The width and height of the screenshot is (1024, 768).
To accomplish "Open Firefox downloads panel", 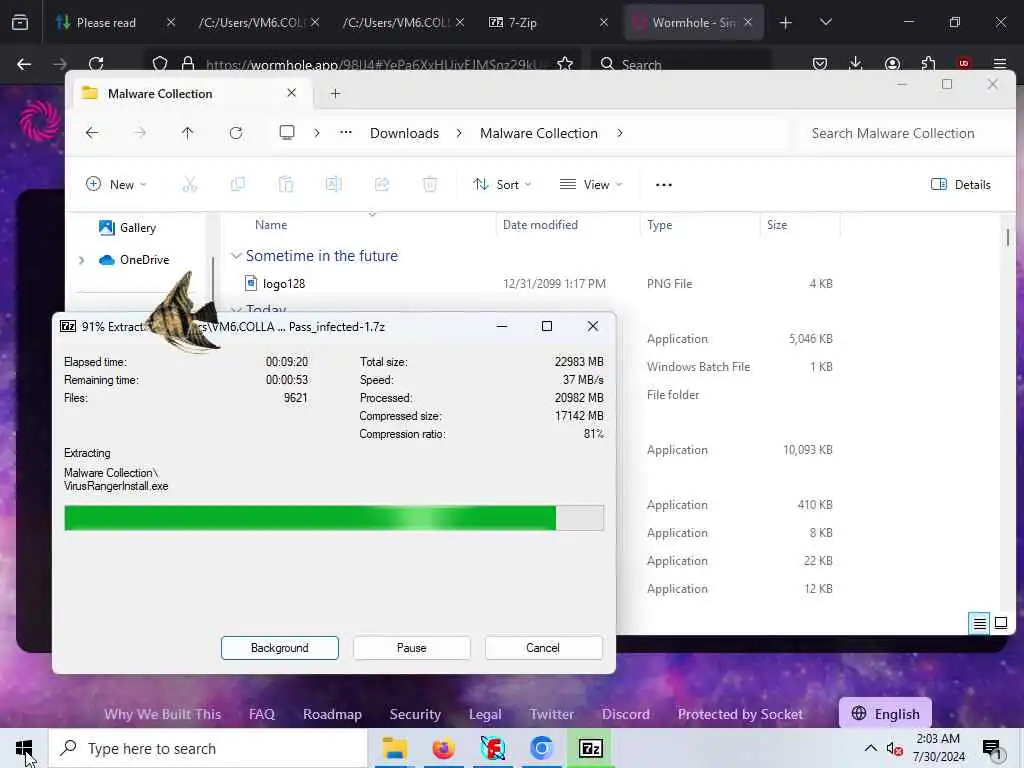I will [856, 63].
